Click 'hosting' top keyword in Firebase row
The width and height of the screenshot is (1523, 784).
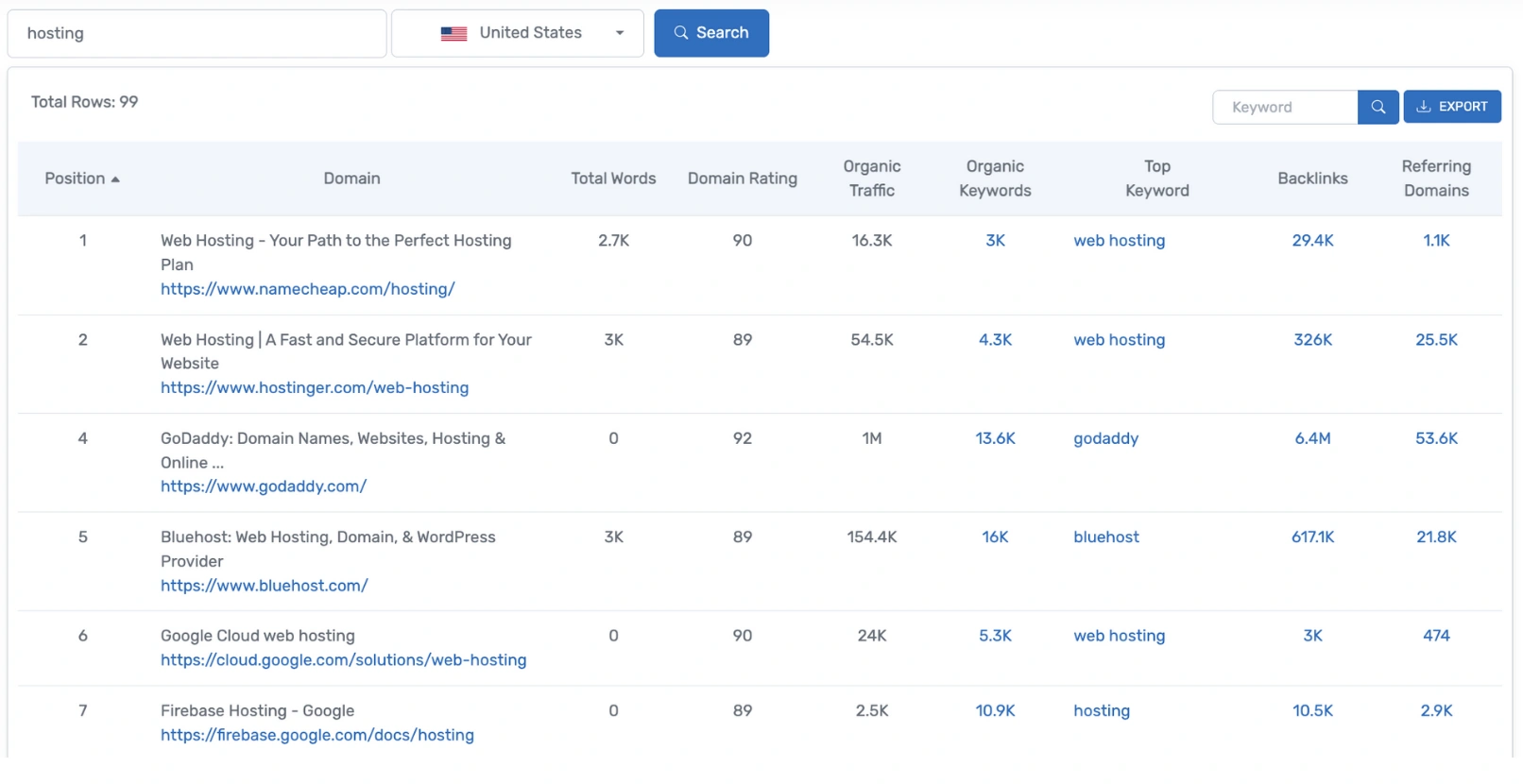click(x=1102, y=711)
